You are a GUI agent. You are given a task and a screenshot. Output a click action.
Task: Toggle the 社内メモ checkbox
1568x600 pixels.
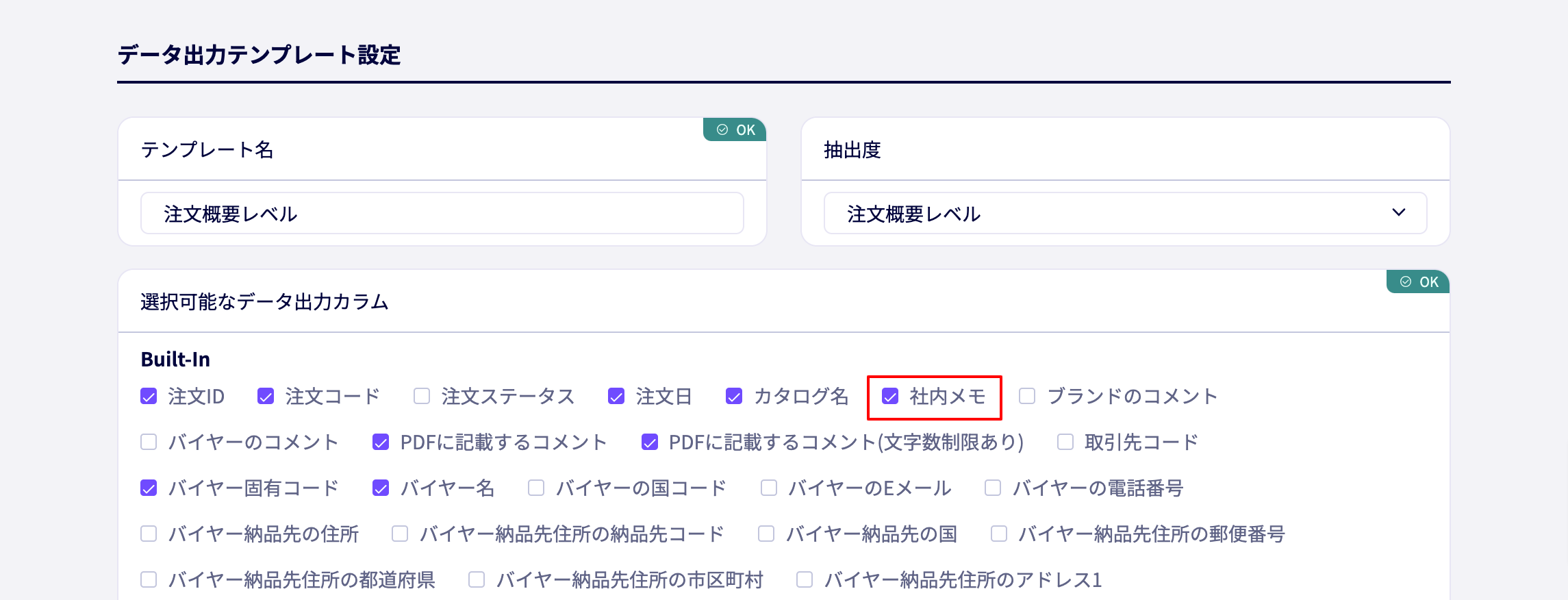[x=890, y=397]
